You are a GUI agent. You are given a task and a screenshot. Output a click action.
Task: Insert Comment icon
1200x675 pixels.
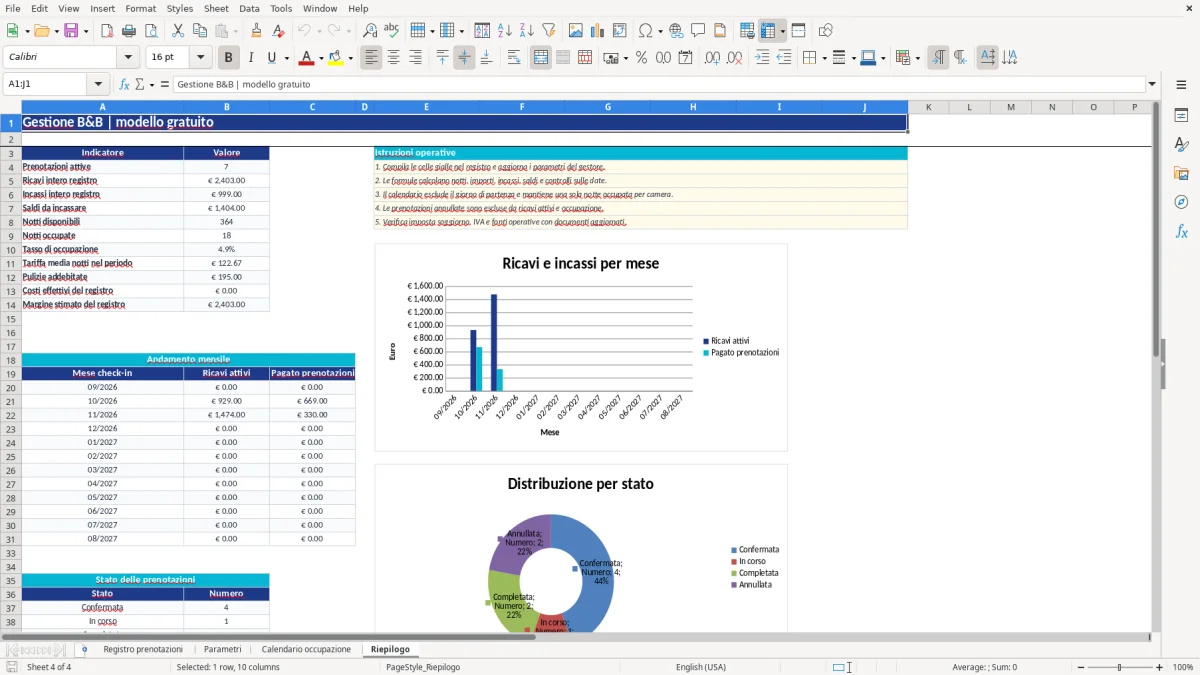point(698,31)
